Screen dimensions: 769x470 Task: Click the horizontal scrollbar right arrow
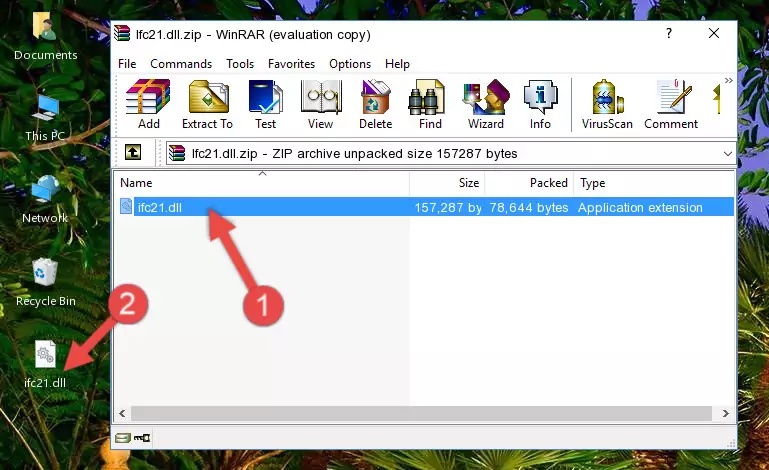point(725,414)
